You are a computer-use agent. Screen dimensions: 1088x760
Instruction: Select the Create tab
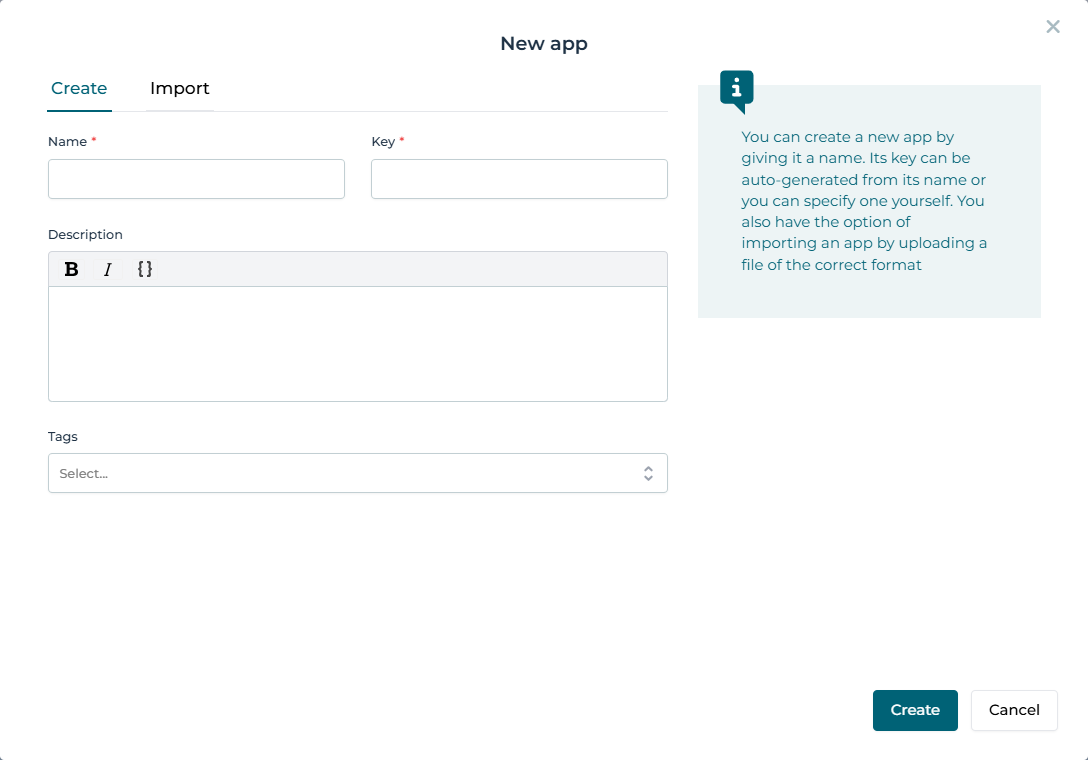click(x=79, y=88)
